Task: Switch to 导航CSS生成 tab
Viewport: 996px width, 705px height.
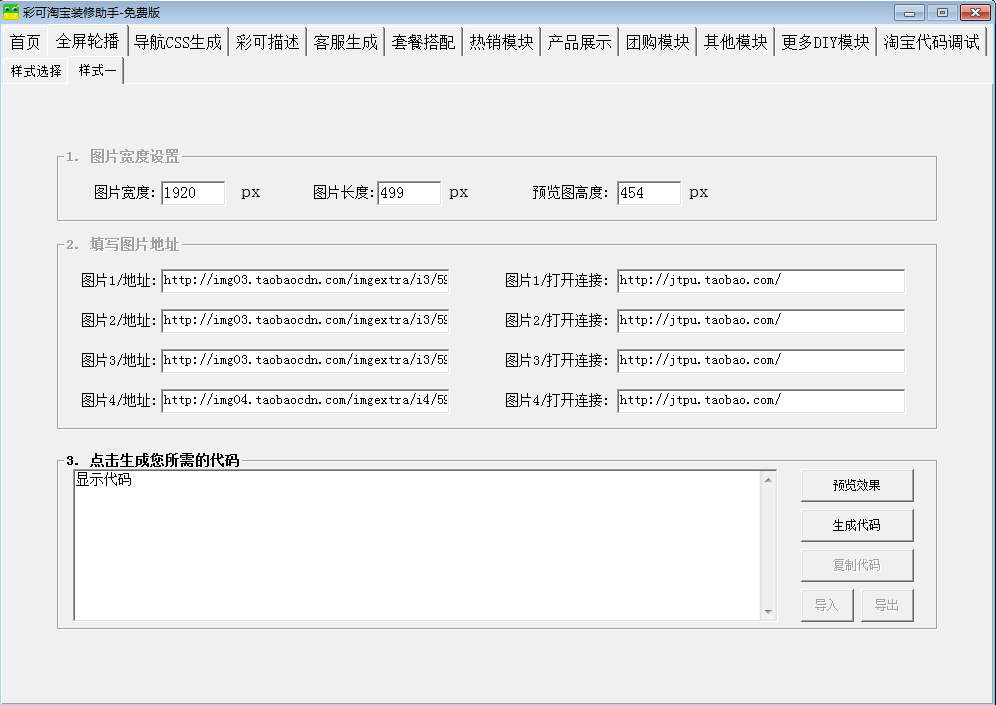Action: (x=178, y=42)
